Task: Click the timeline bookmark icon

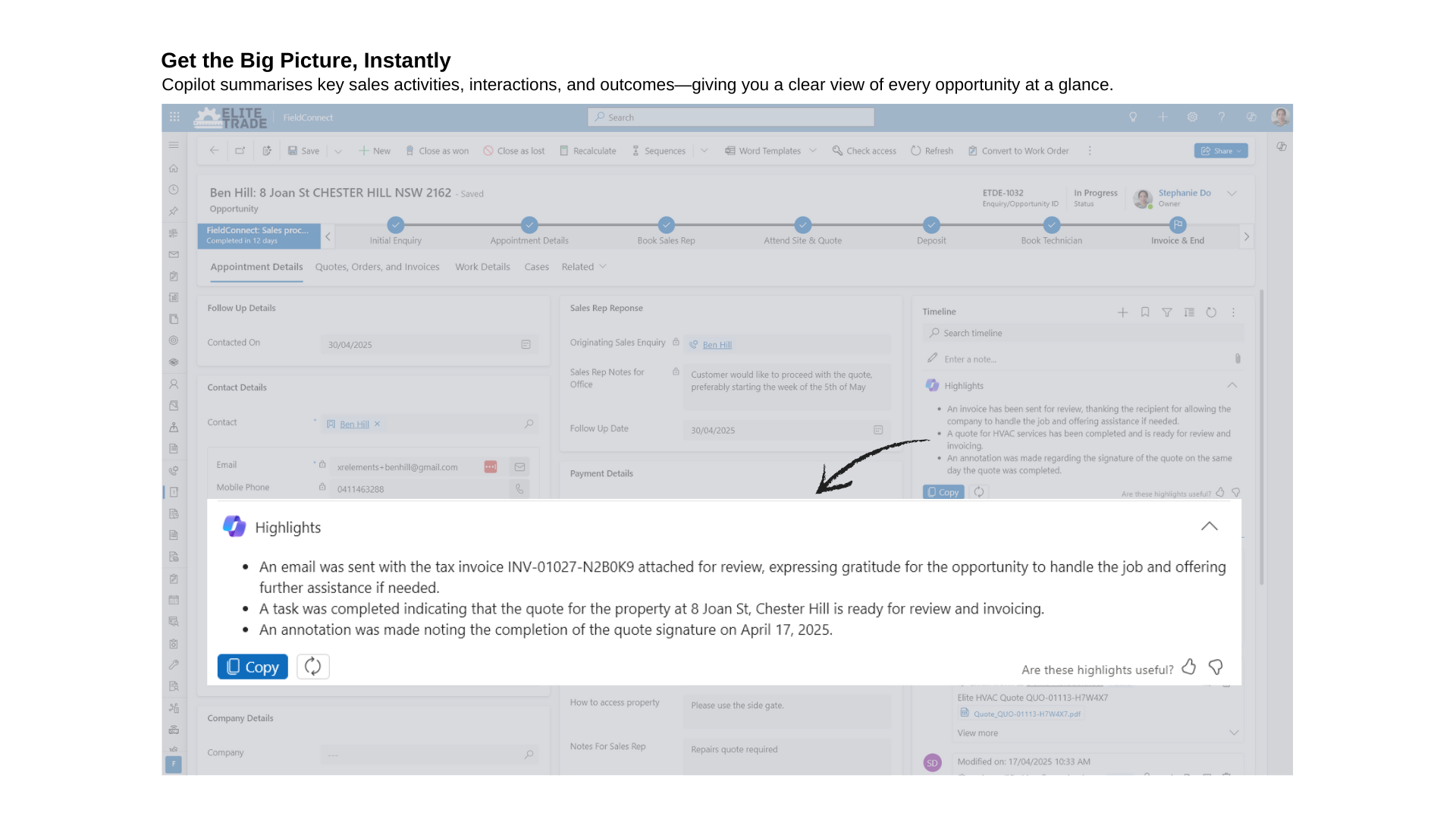Action: (1145, 312)
